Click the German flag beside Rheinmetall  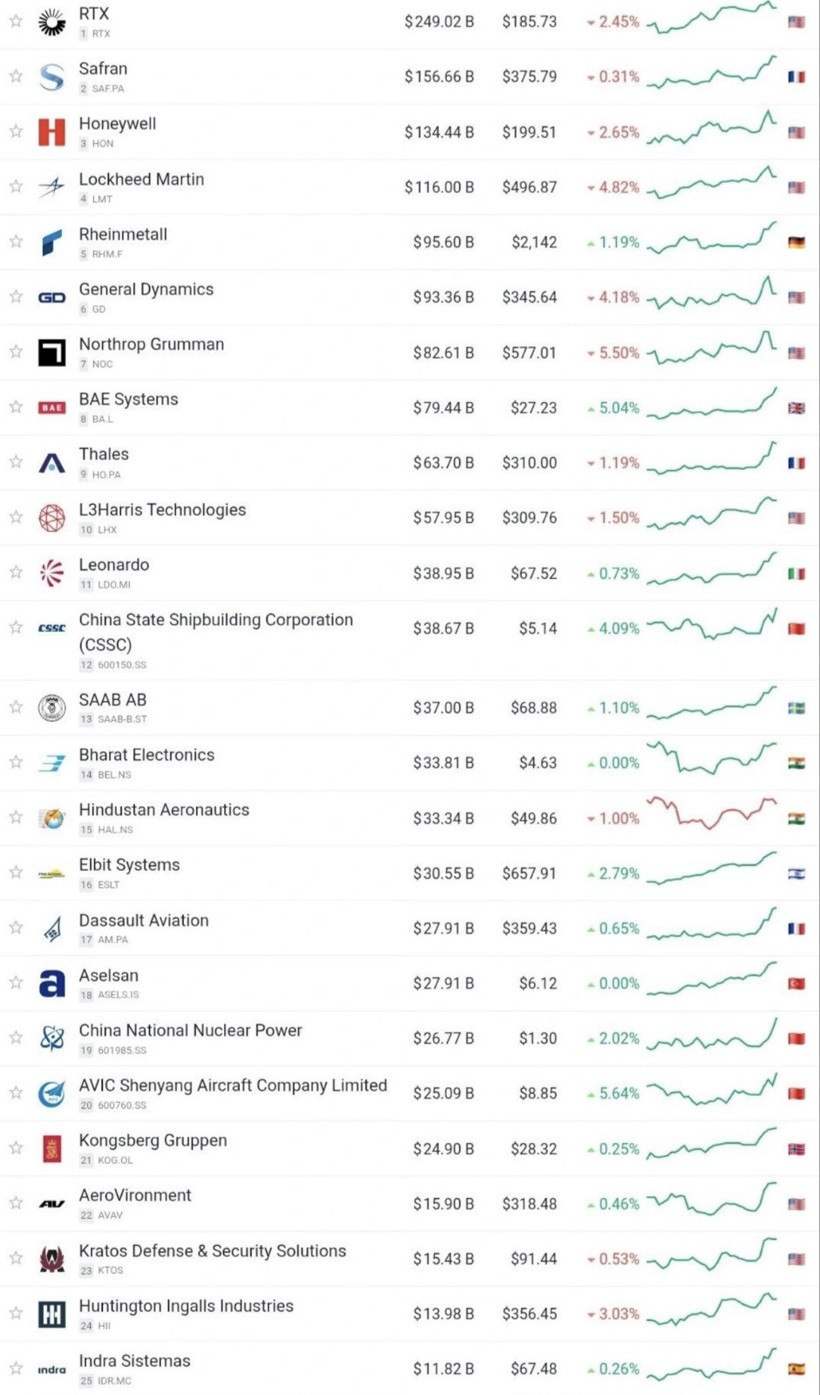[796, 242]
